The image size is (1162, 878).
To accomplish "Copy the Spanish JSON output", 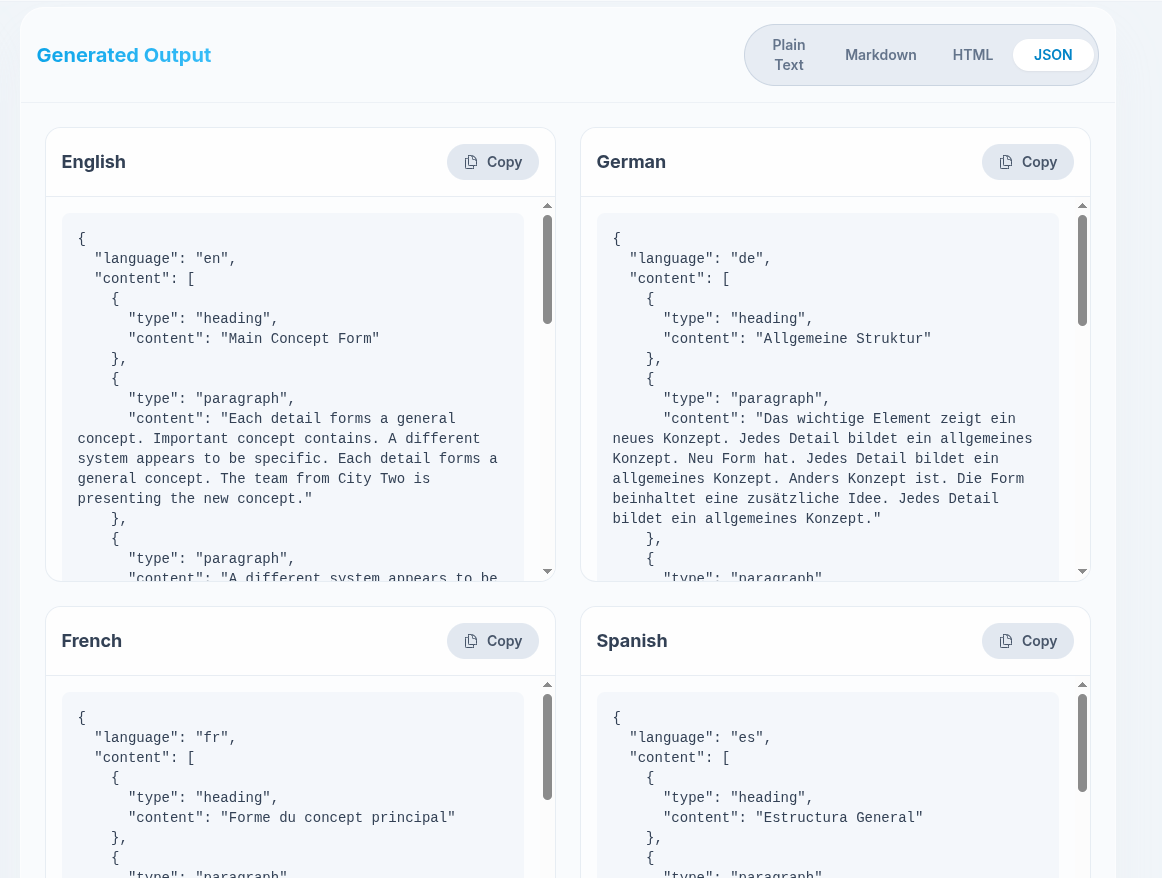I will (1027, 641).
